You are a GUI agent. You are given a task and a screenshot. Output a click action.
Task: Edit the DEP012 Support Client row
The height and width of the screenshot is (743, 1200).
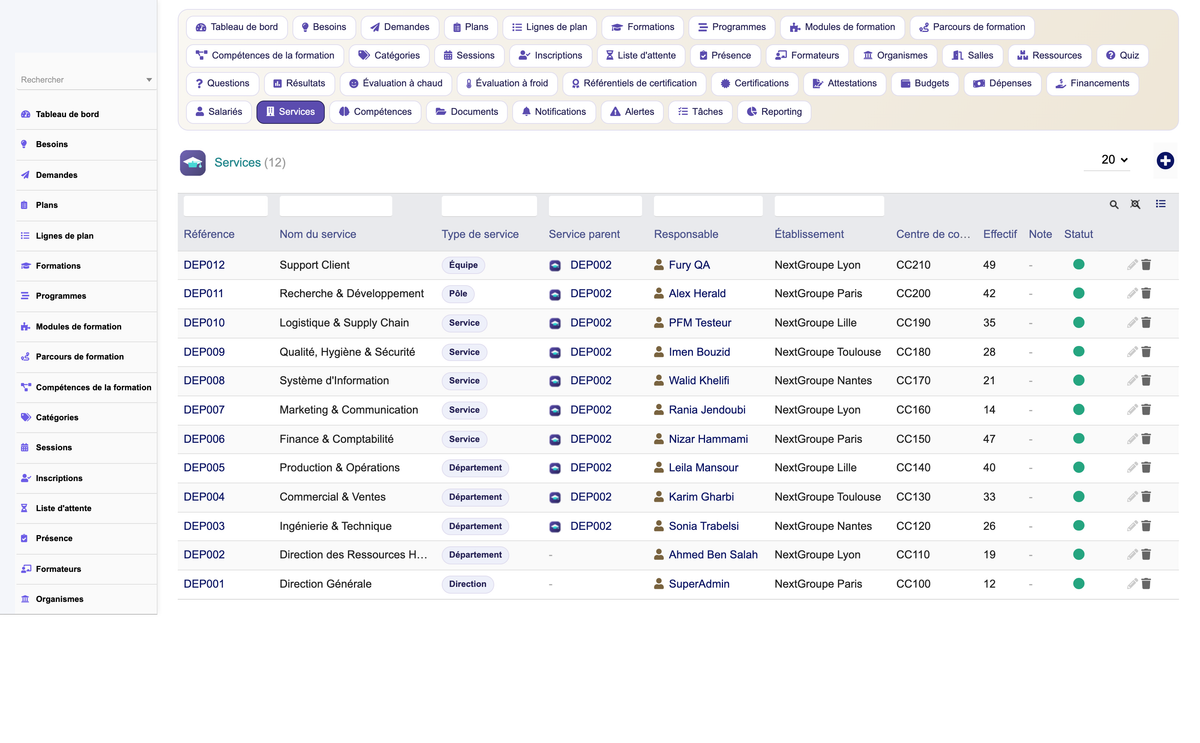pyautogui.click(x=1132, y=265)
